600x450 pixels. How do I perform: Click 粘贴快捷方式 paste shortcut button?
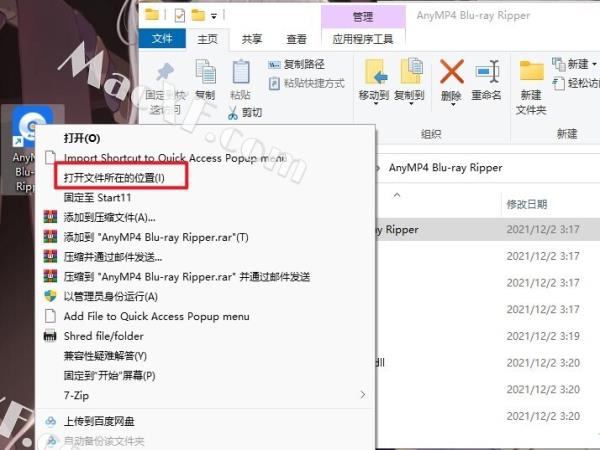(x=307, y=83)
